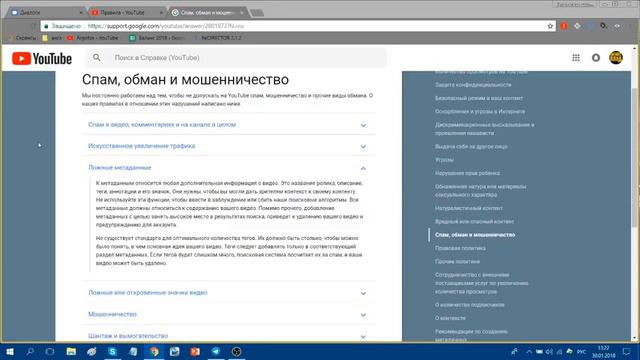Click the YouTube logo in header
Image resolution: width=640 pixels, height=360 pixels.
(42, 58)
